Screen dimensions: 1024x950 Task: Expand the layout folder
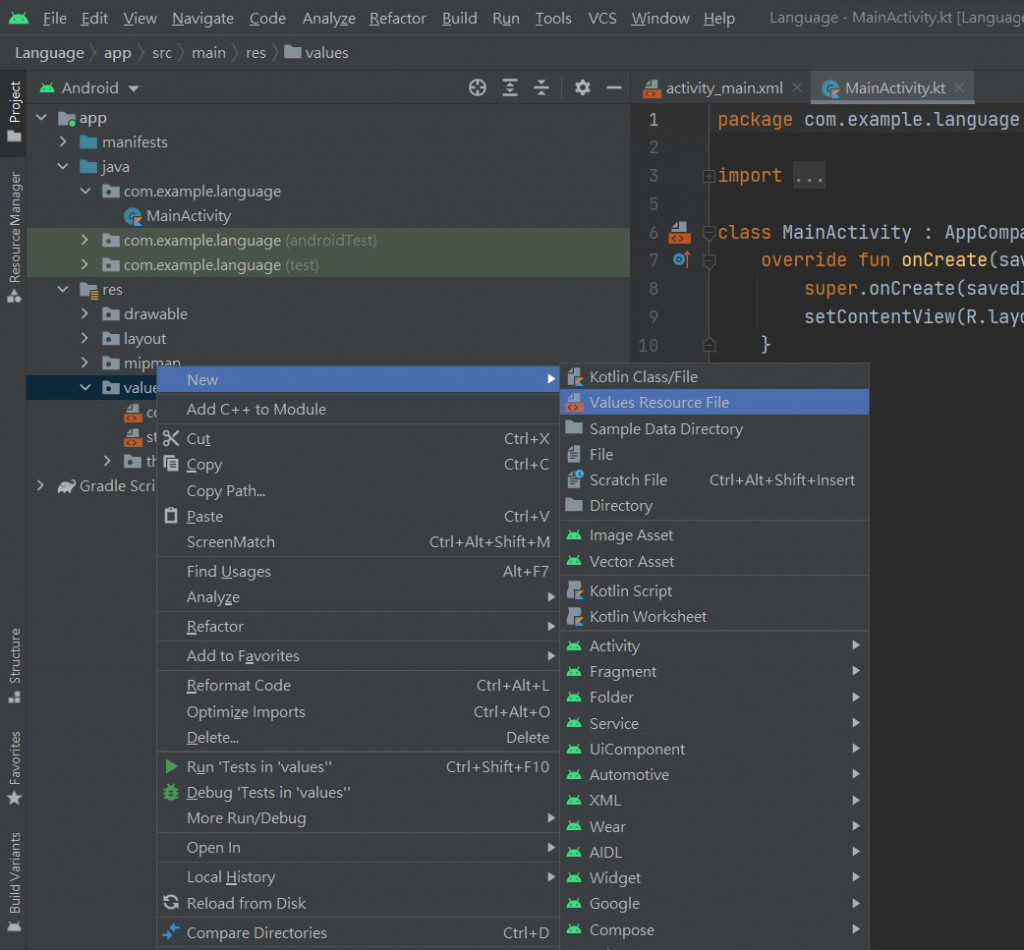click(x=85, y=338)
